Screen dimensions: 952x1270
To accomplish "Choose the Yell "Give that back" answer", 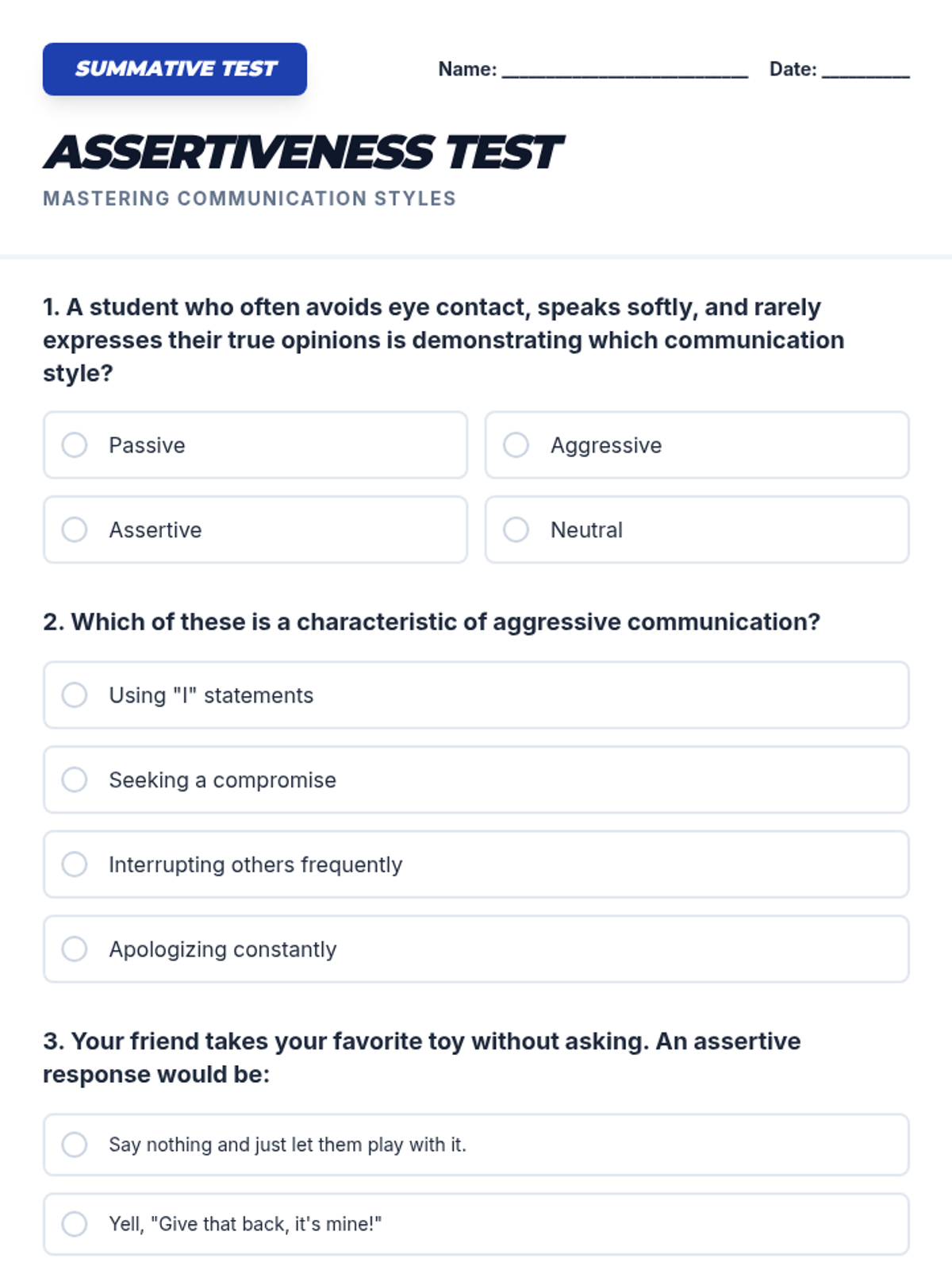I will (x=75, y=1224).
